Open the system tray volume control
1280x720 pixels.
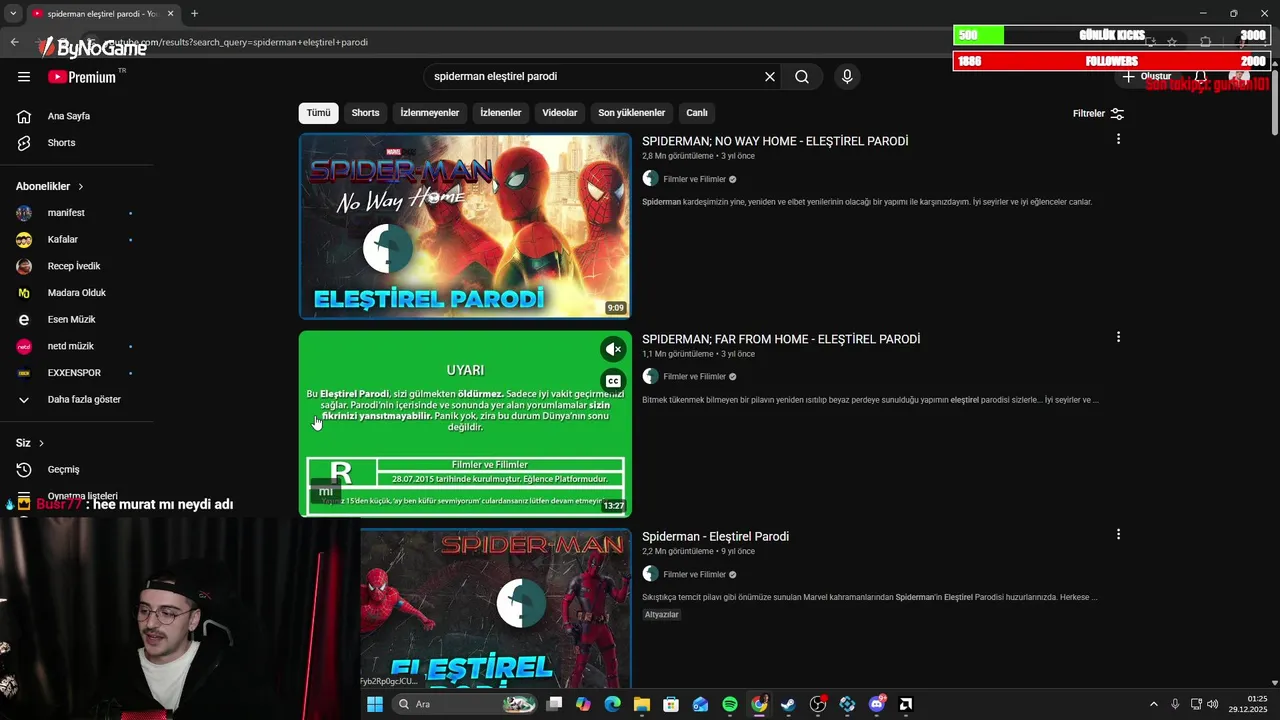1212,704
